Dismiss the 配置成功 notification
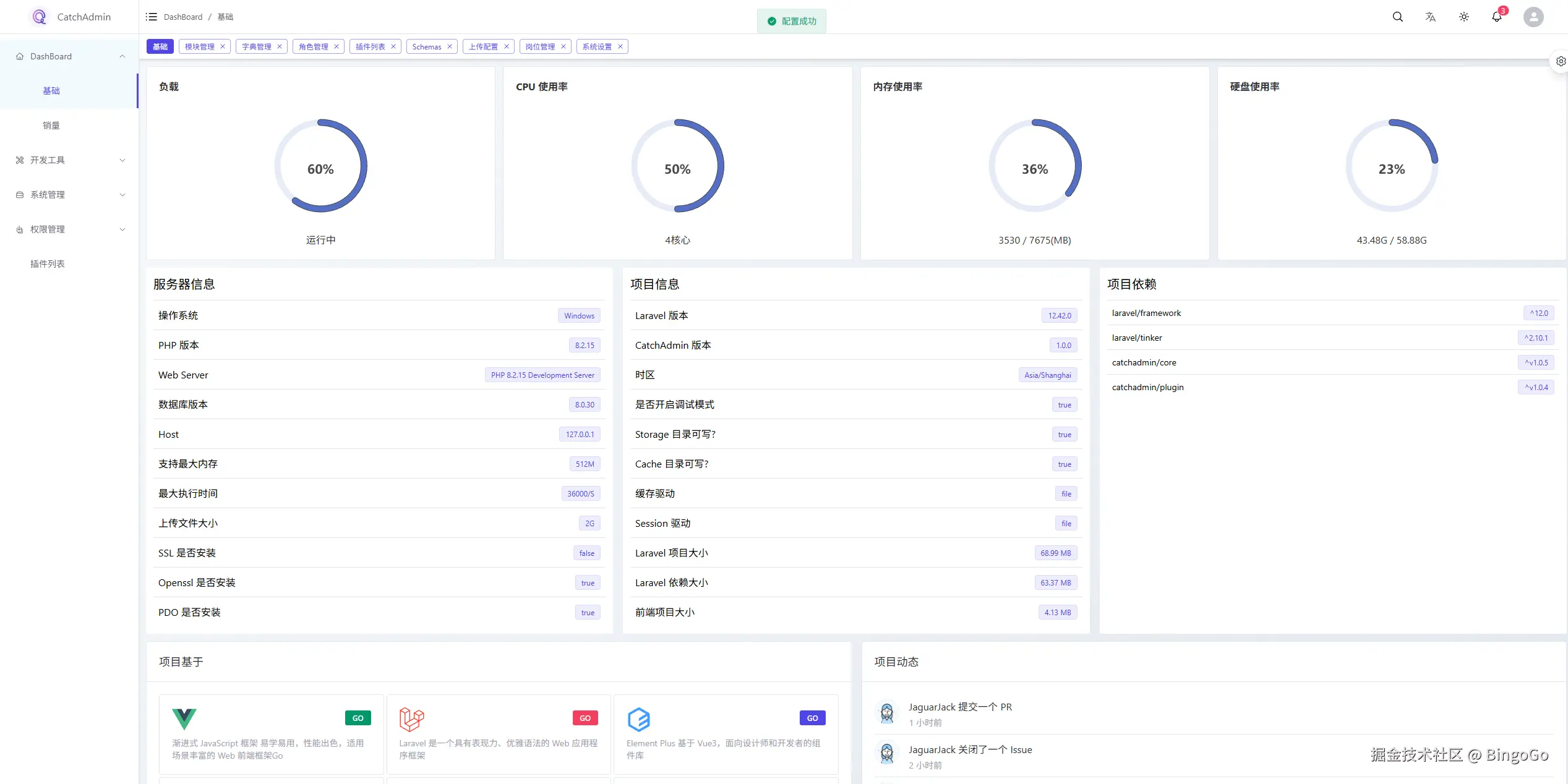 pyautogui.click(x=791, y=20)
